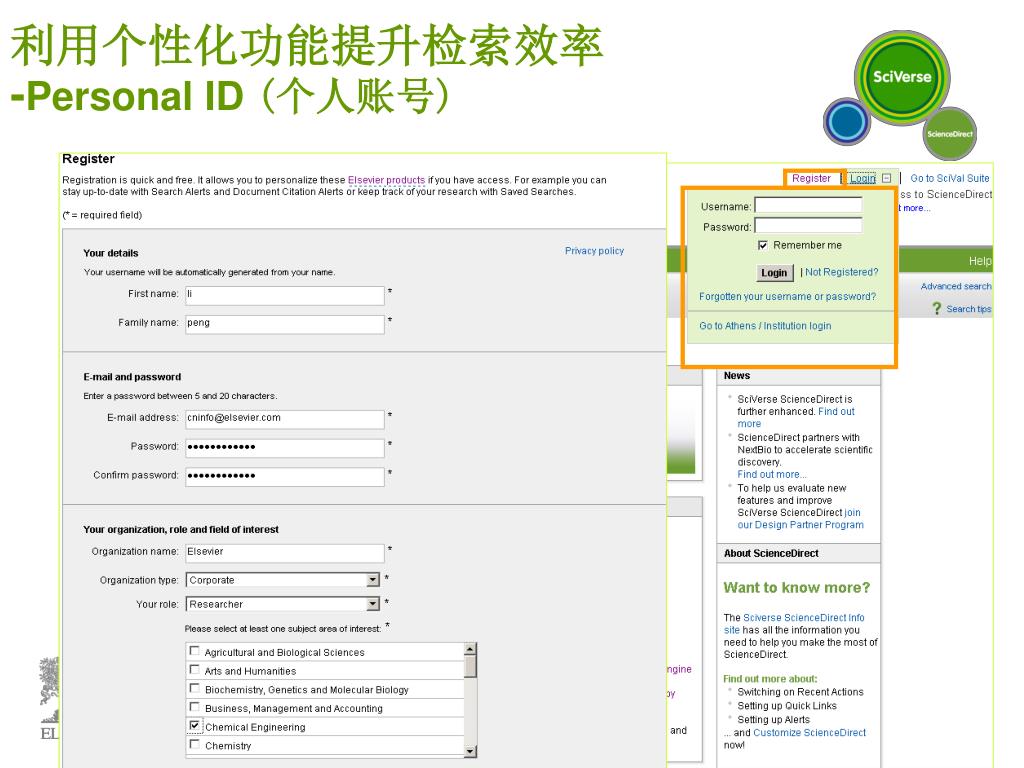Click the login Password input field
Screen dimensions: 1024x768
coord(808,226)
